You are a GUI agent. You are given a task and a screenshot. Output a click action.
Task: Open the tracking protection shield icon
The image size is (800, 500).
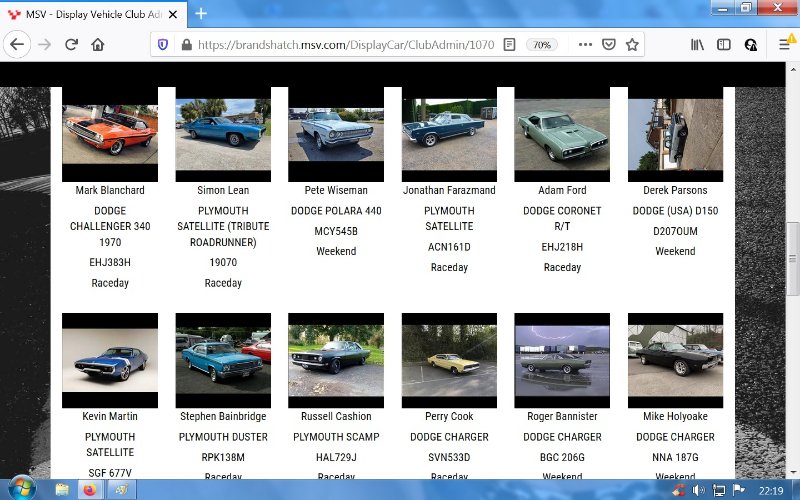(163, 45)
